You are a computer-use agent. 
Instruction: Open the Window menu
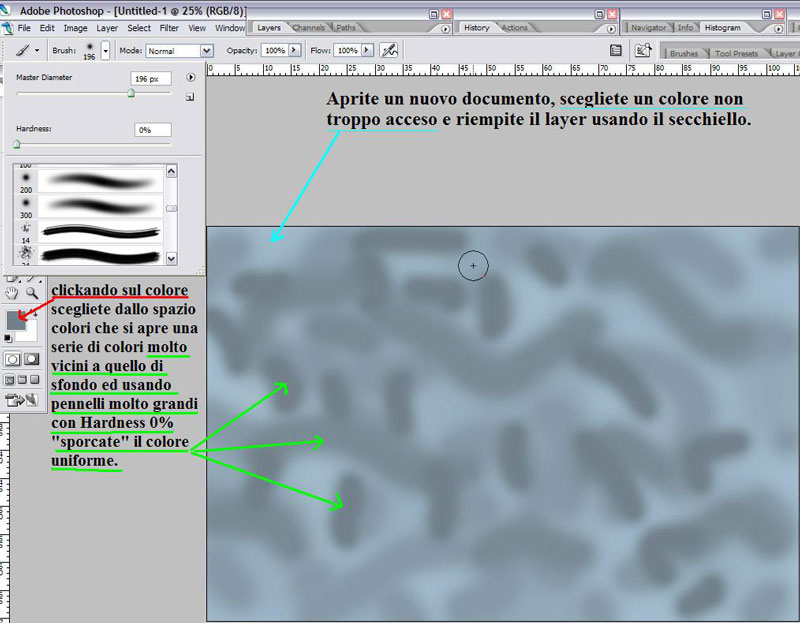pyautogui.click(x=230, y=28)
